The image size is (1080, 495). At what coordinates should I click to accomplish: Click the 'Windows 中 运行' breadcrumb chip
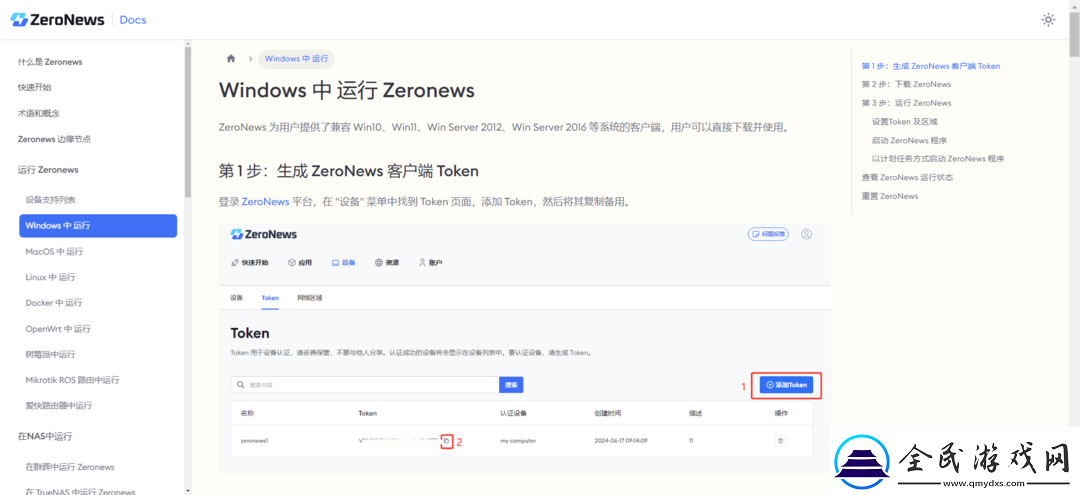[296, 59]
